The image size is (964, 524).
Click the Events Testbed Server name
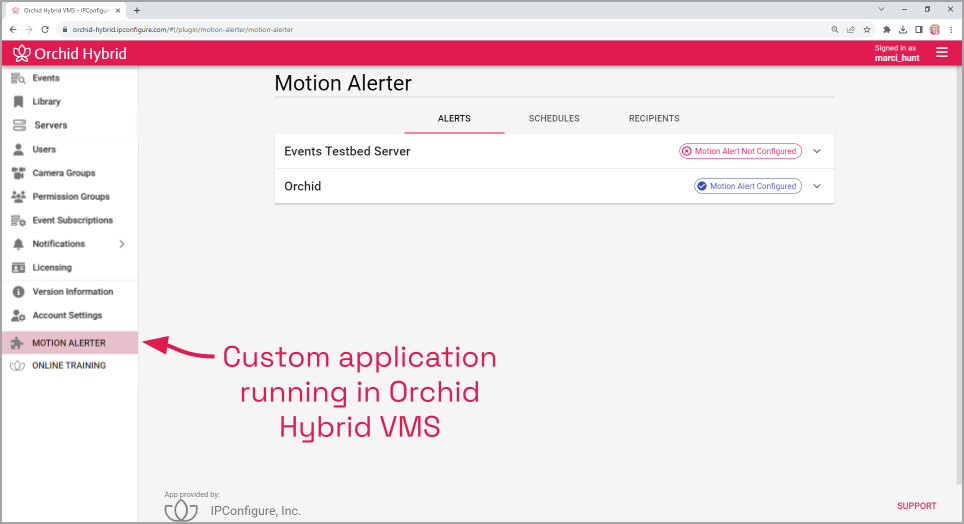tap(347, 151)
